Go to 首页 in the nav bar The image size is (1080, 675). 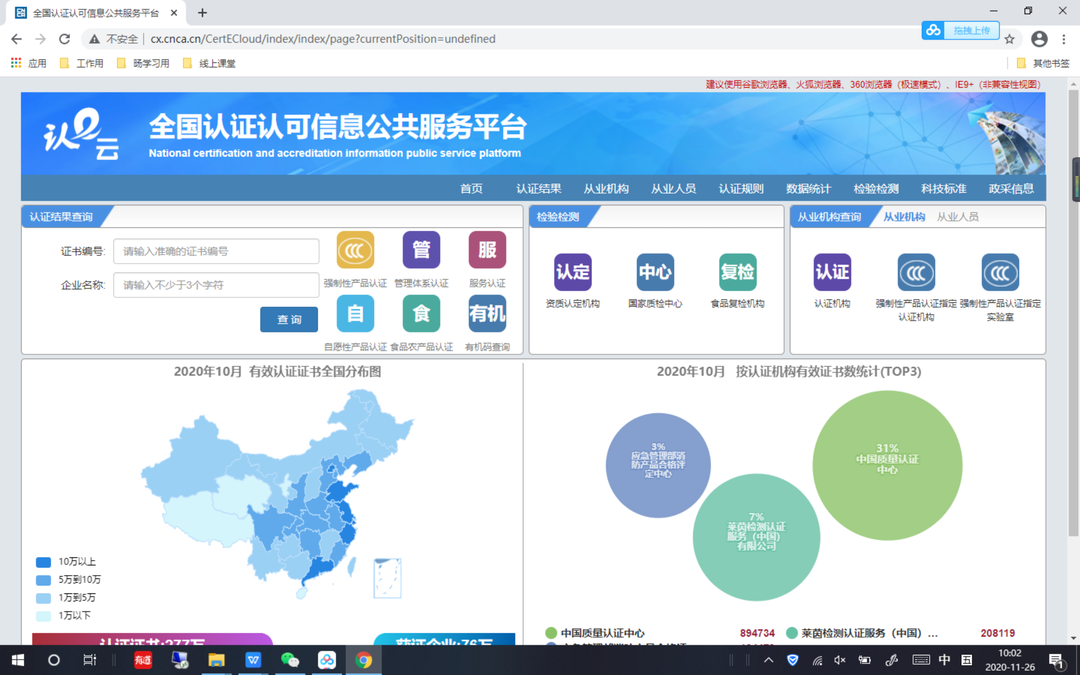tap(471, 189)
